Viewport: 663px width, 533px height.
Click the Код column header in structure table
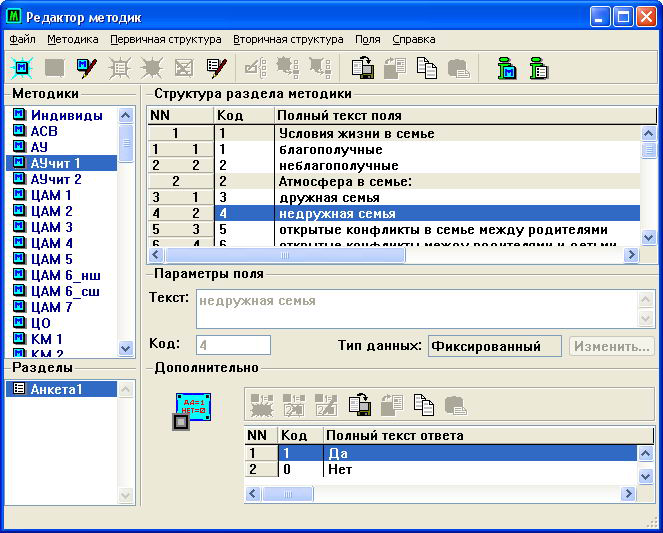[244, 115]
